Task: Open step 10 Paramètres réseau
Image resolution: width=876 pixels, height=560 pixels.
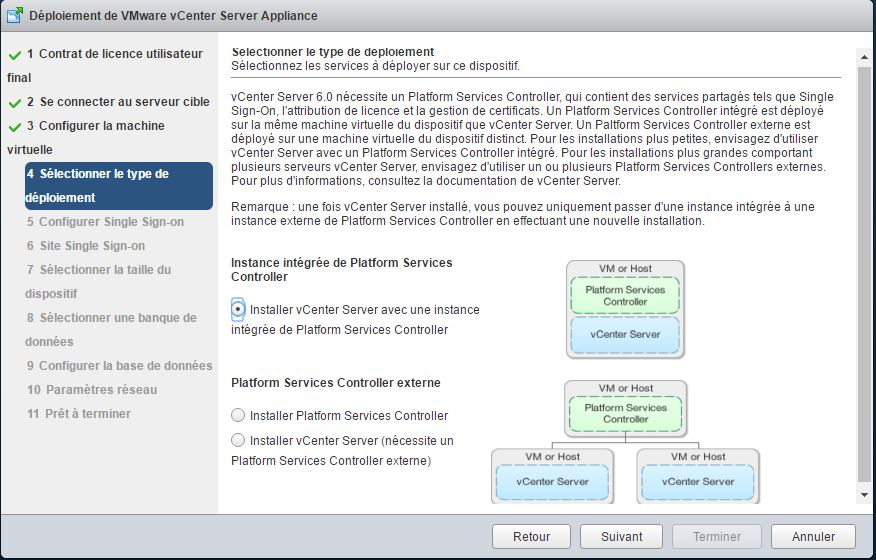Action: click(x=92, y=390)
